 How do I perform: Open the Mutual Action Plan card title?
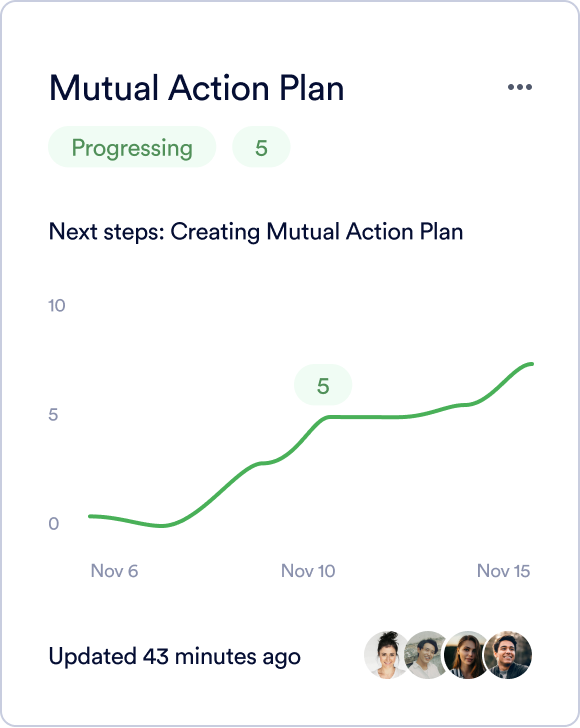(196, 88)
